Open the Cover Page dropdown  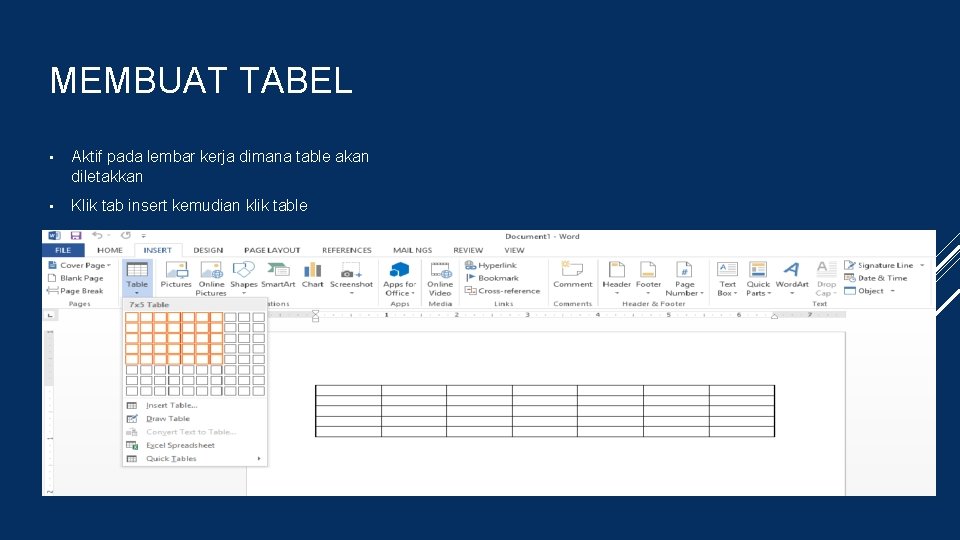[80, 265]
